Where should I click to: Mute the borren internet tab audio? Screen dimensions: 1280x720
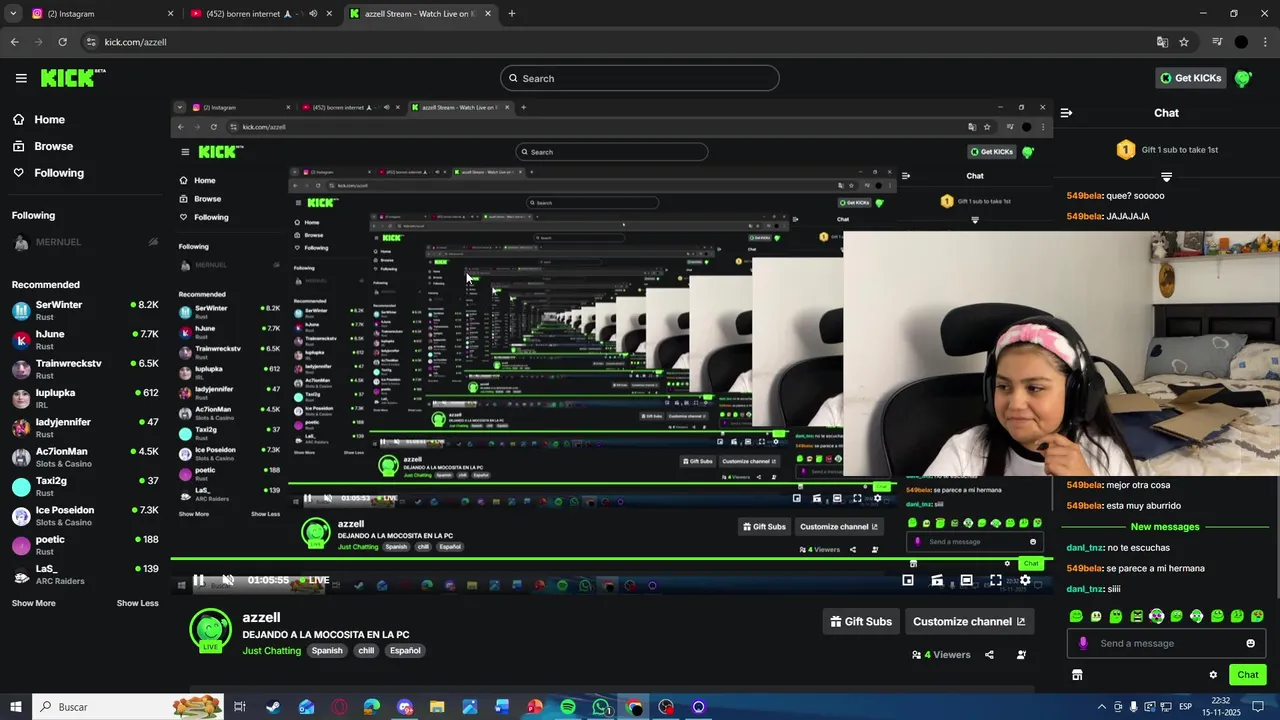[x=313, y=14]
